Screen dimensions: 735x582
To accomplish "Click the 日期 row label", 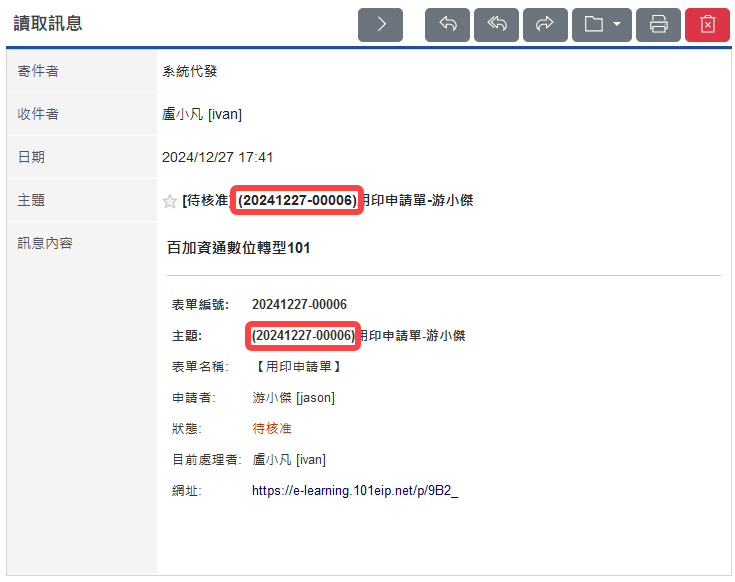I will (x=31, y=157).
